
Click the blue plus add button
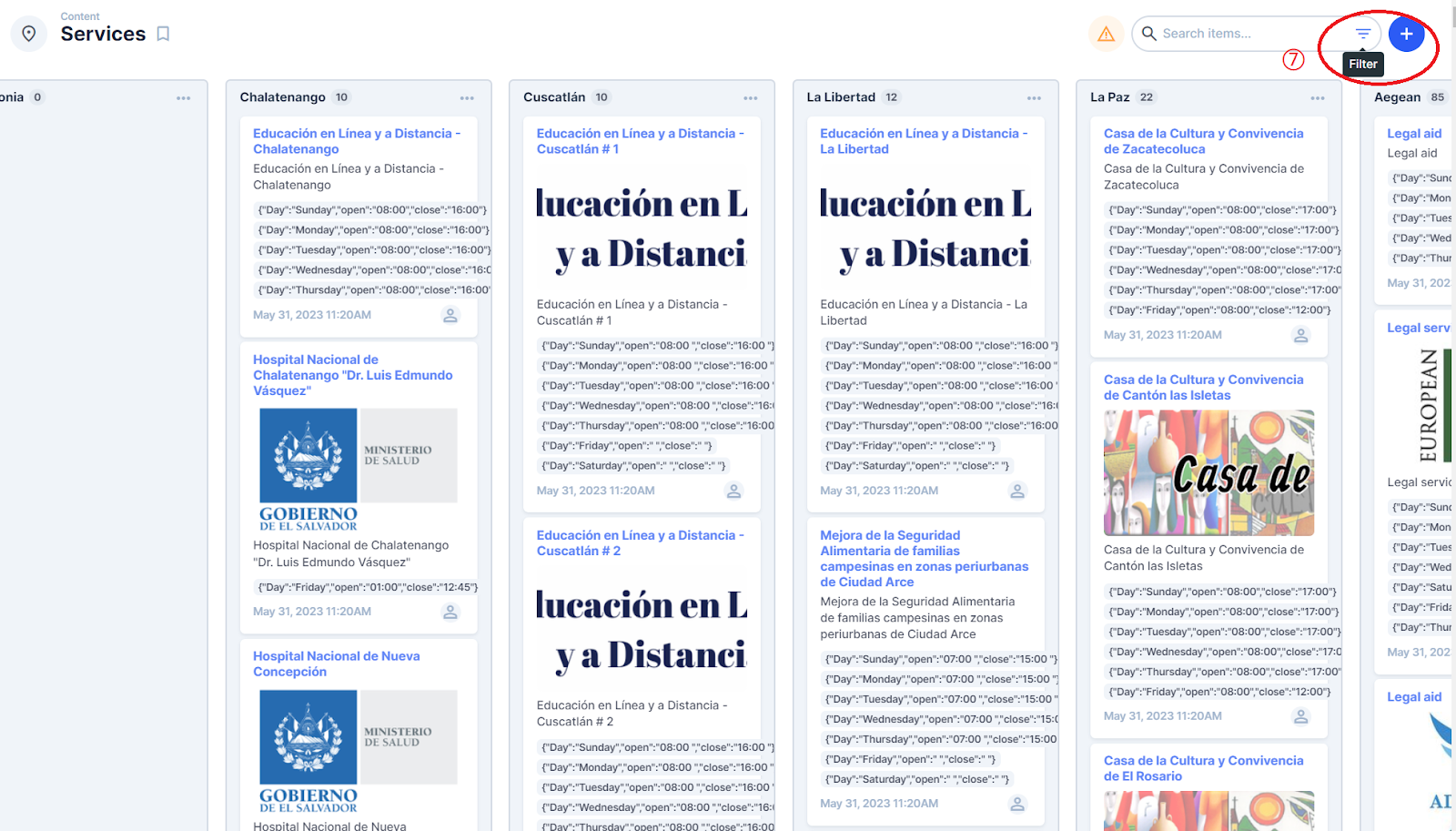(x=1406, y=34)
